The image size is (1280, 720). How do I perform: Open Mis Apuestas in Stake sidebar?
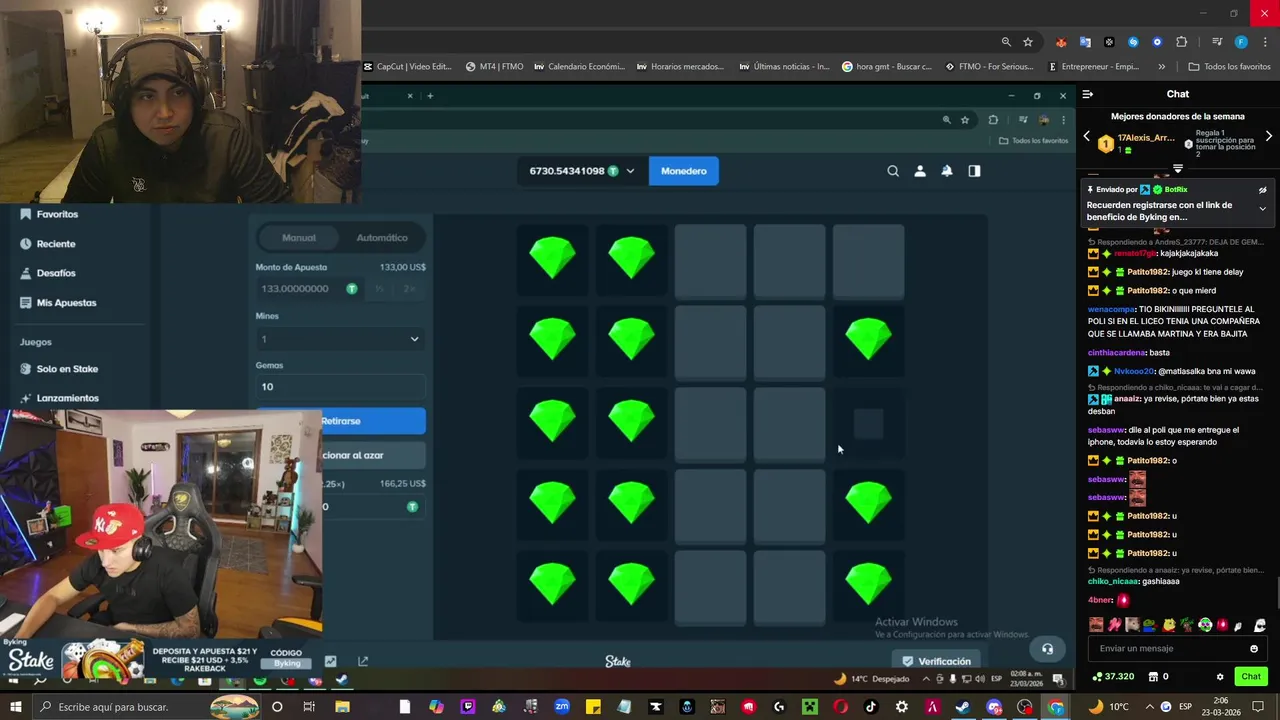click(58, 303)
